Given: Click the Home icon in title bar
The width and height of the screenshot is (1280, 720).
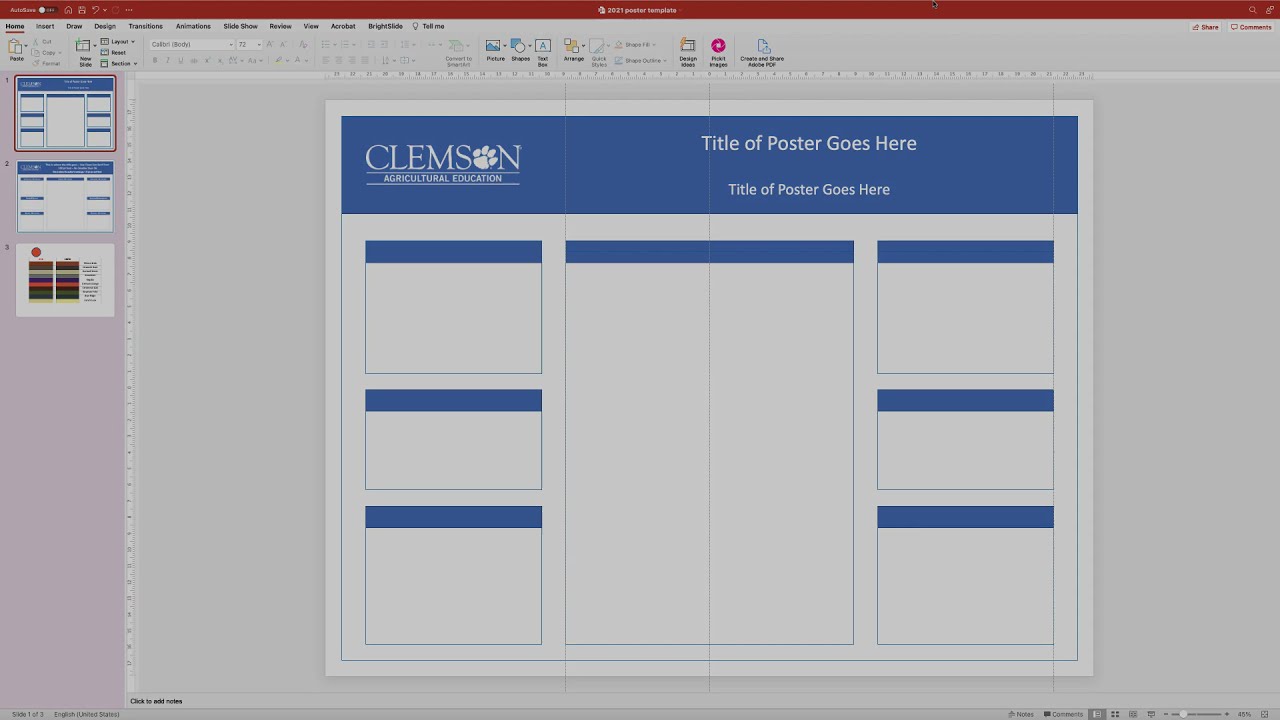Looking at the screenshot, I should [68, 10].
